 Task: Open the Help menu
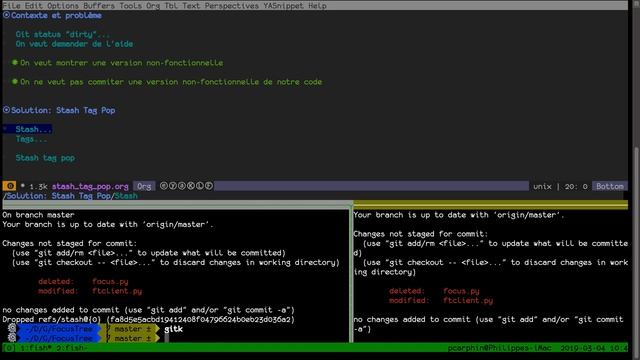click(x=317, y=6)
